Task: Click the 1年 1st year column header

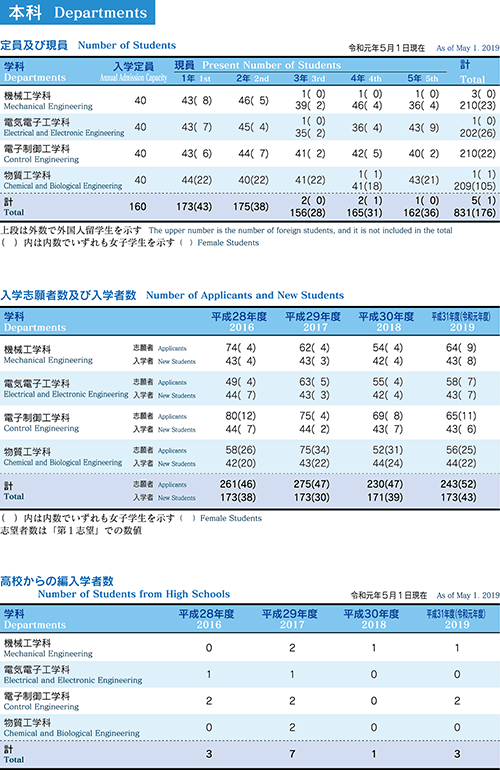Action: (196, 78)
